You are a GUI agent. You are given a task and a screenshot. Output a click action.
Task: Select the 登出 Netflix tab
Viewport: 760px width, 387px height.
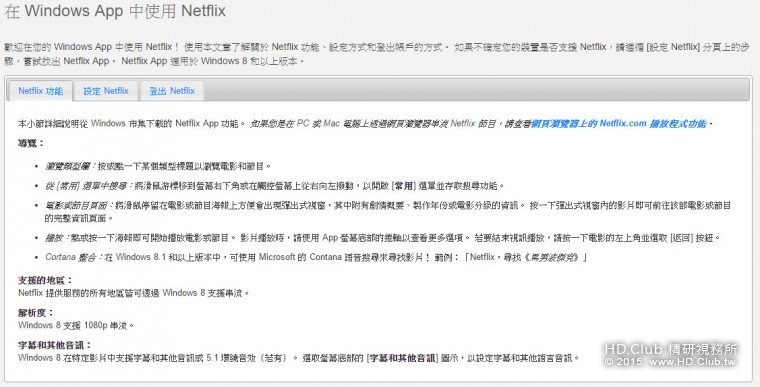click(x=172, y=91)
